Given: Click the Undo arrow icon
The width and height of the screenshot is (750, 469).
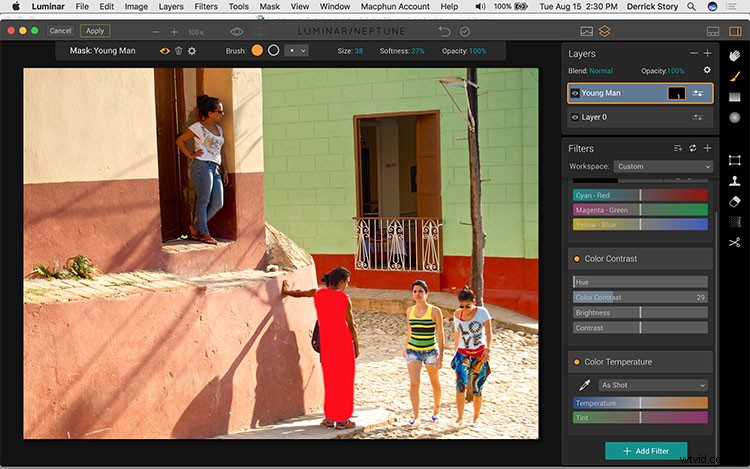Looking at the screenshot, I should pos(444,32).
